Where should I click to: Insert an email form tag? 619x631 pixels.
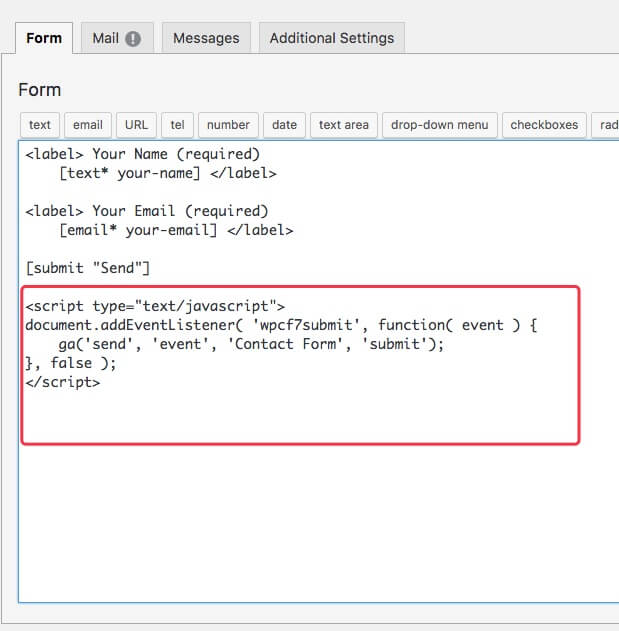[88, 125]
